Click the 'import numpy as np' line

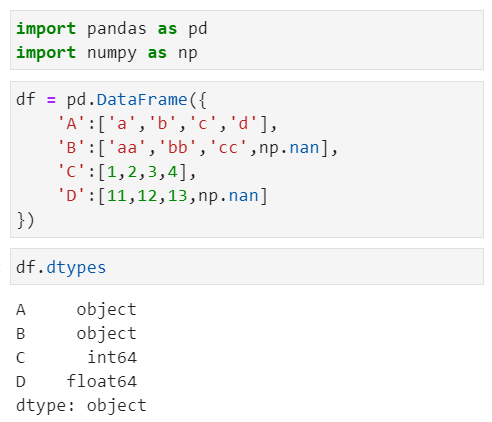coord(107,53)
